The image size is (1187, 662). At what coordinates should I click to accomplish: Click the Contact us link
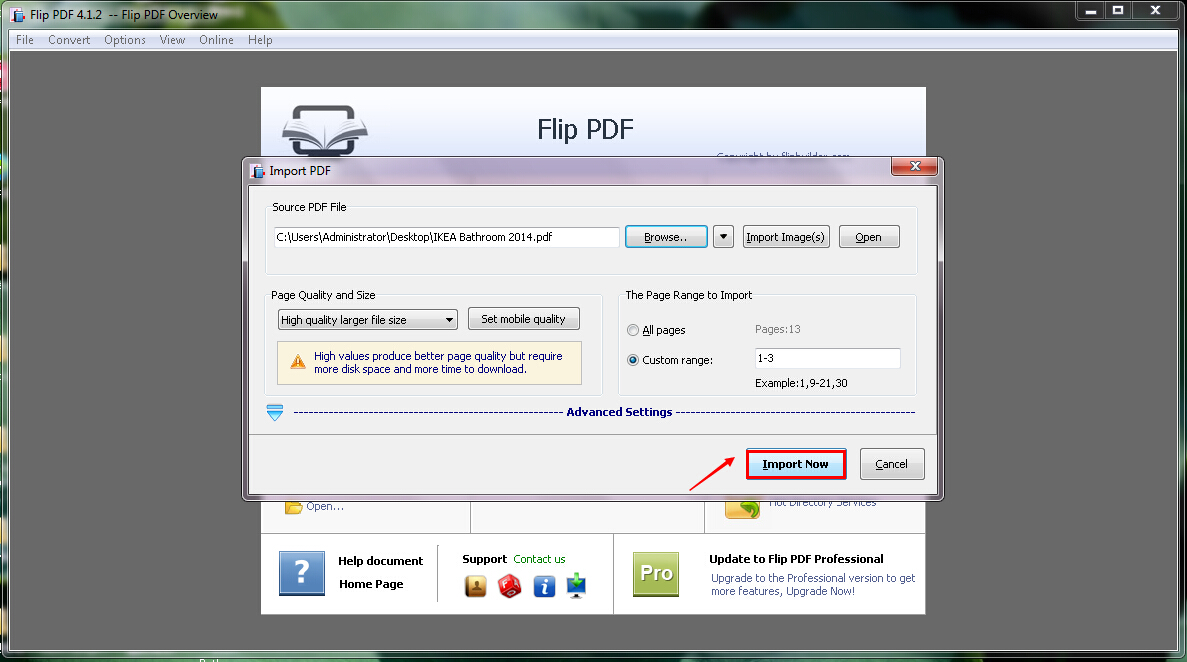coord(539,559)
